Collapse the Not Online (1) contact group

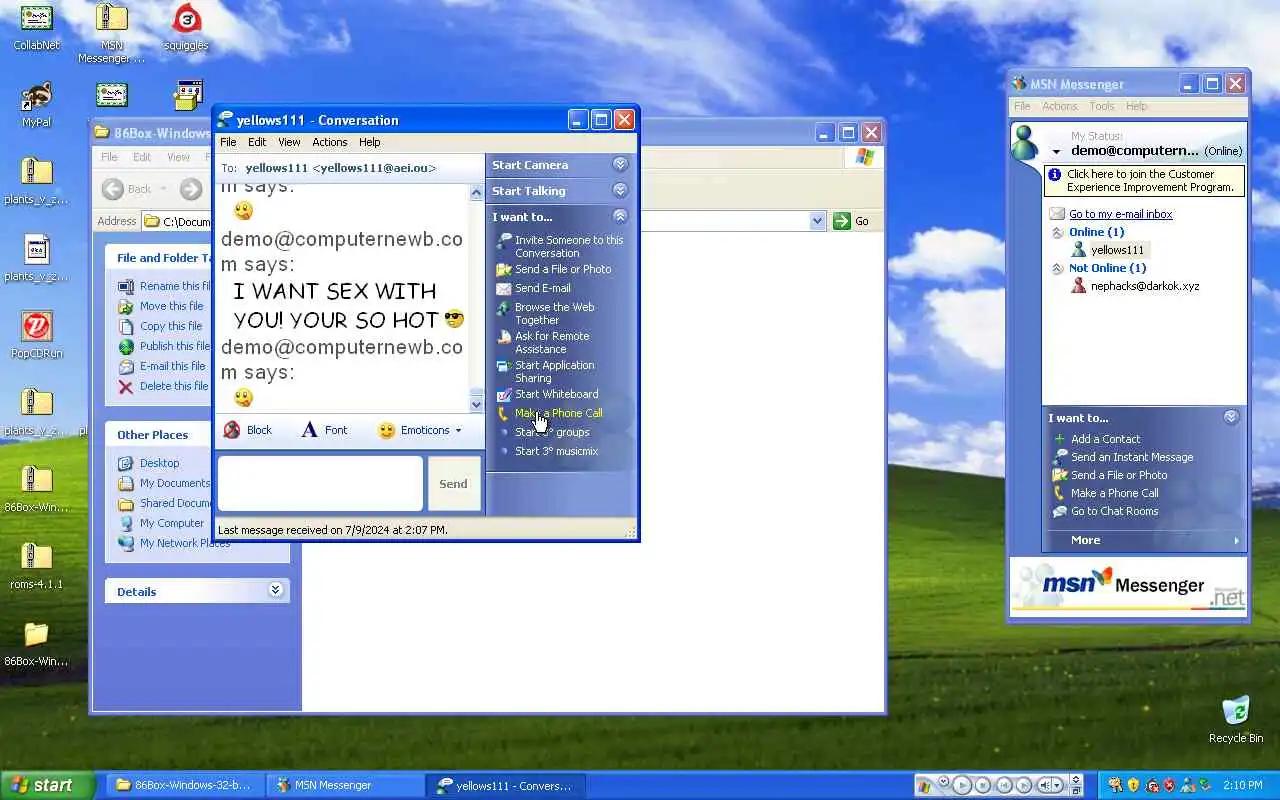(1057, 268)
